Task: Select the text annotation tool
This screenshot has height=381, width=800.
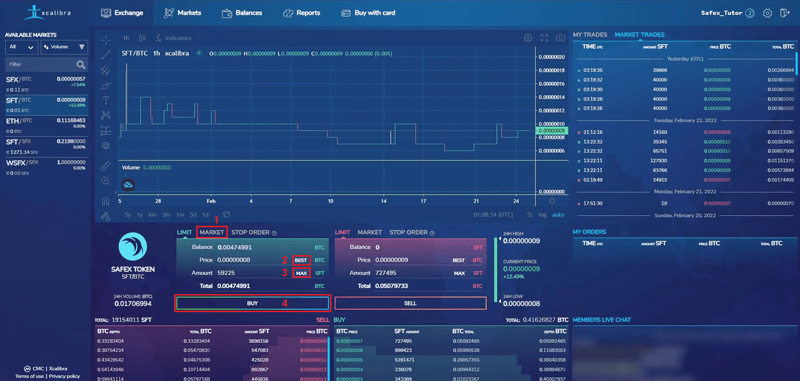Action: (106, 100)
